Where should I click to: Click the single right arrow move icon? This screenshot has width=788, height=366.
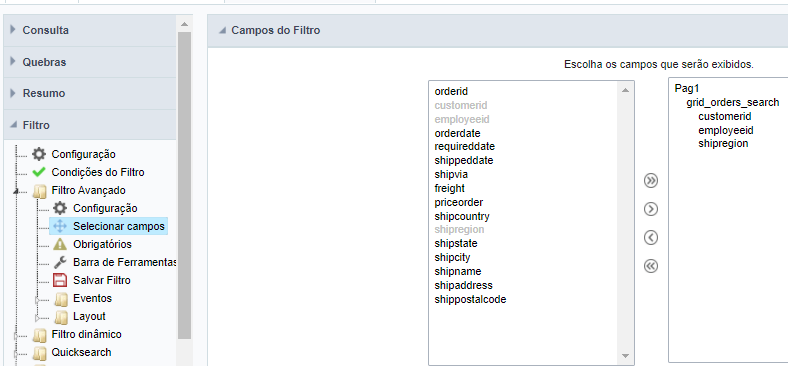point(651,209)
